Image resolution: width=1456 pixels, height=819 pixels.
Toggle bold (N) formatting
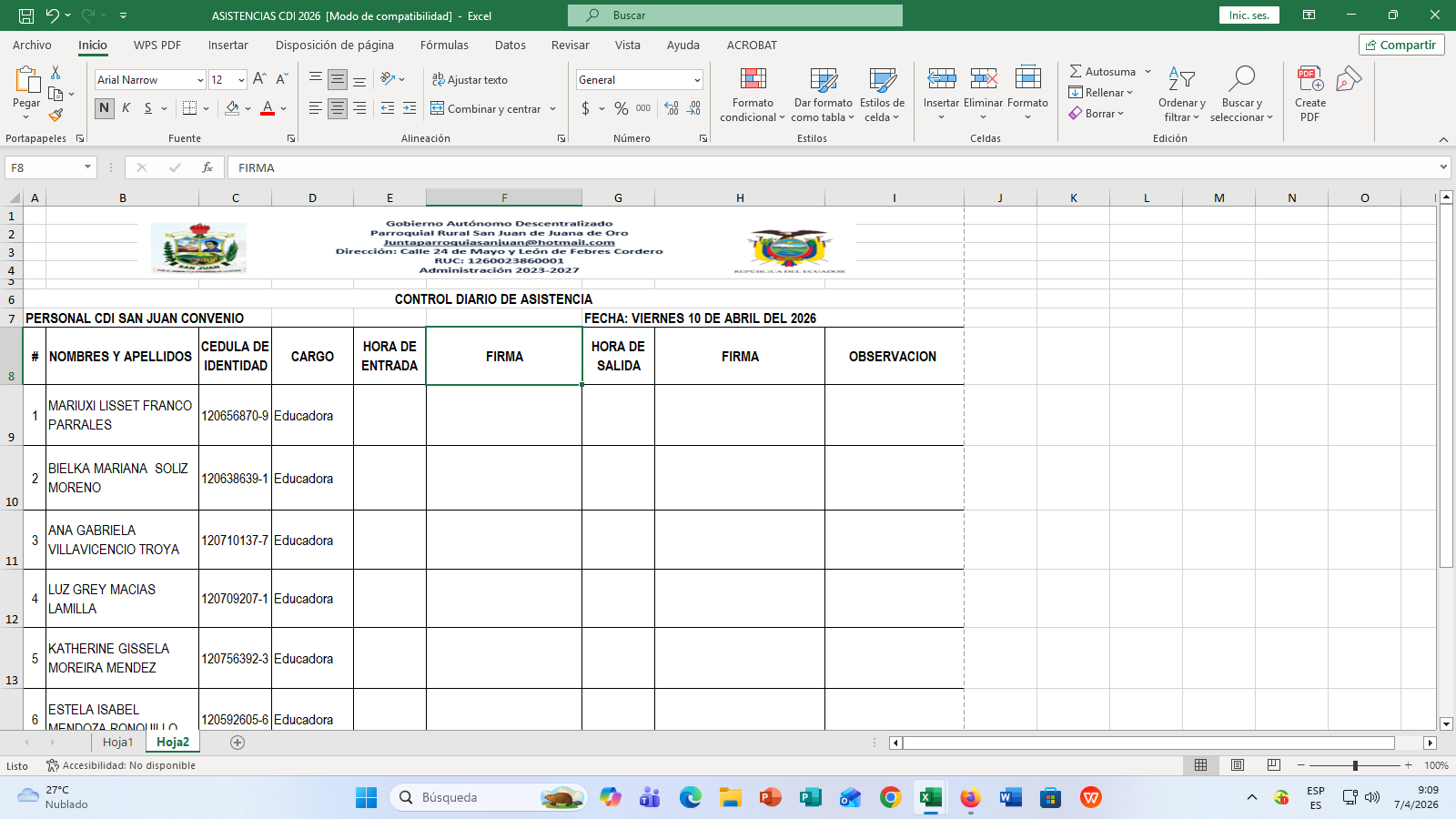(x=104, y=108)
